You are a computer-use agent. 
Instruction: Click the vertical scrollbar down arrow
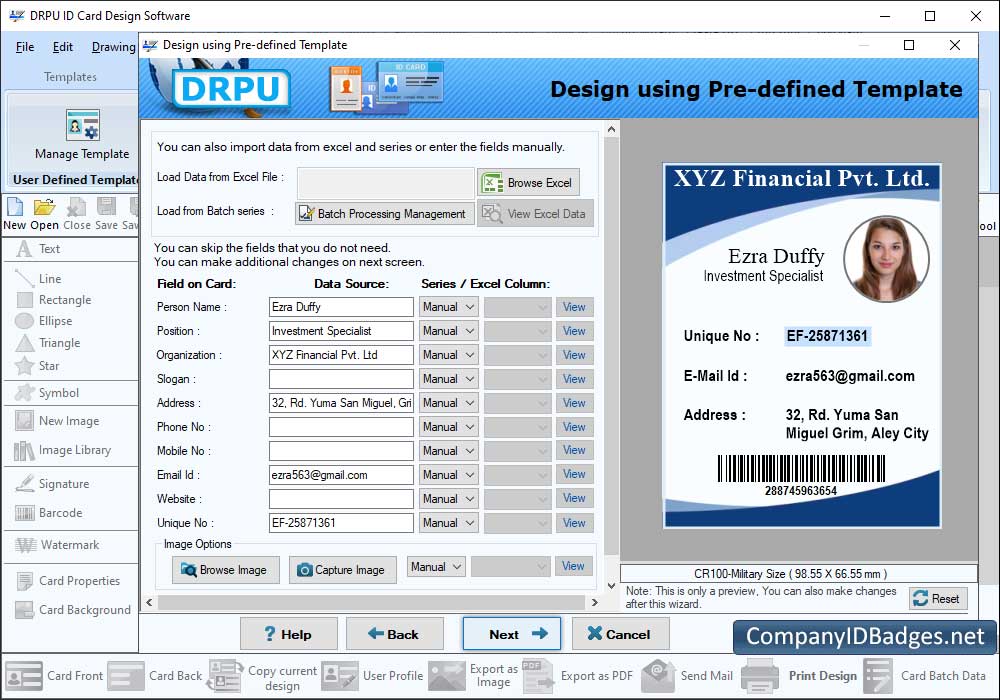[x=611, y=585]
